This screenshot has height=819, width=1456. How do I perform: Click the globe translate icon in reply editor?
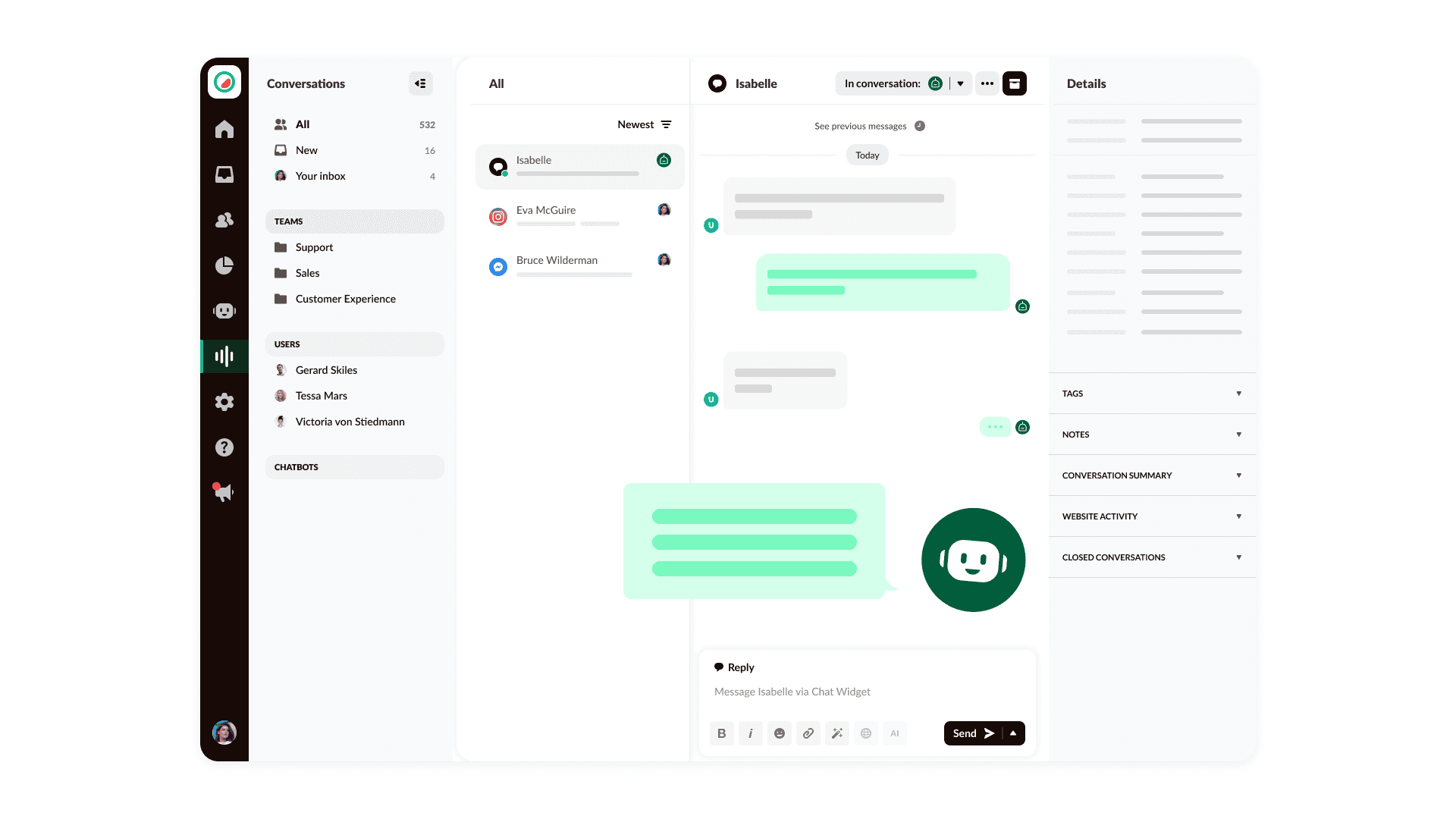coord(865,733)
